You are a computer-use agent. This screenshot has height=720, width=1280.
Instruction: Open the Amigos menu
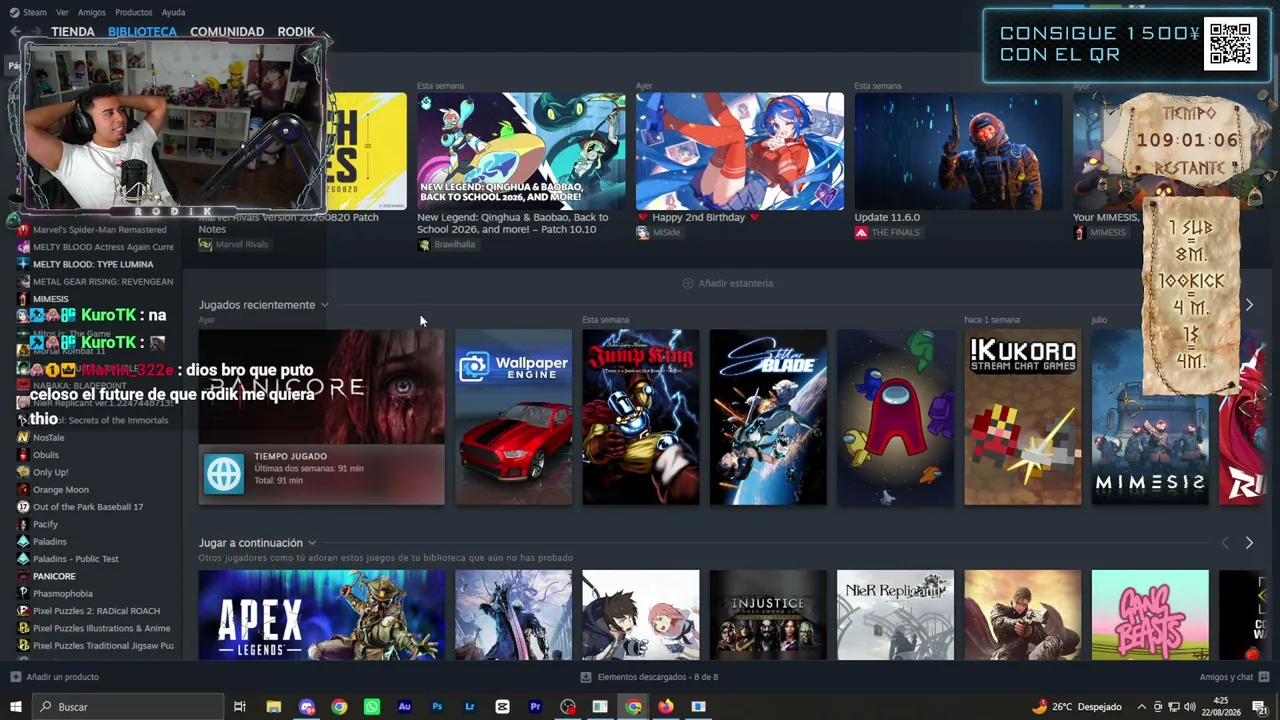pos(92,12)
